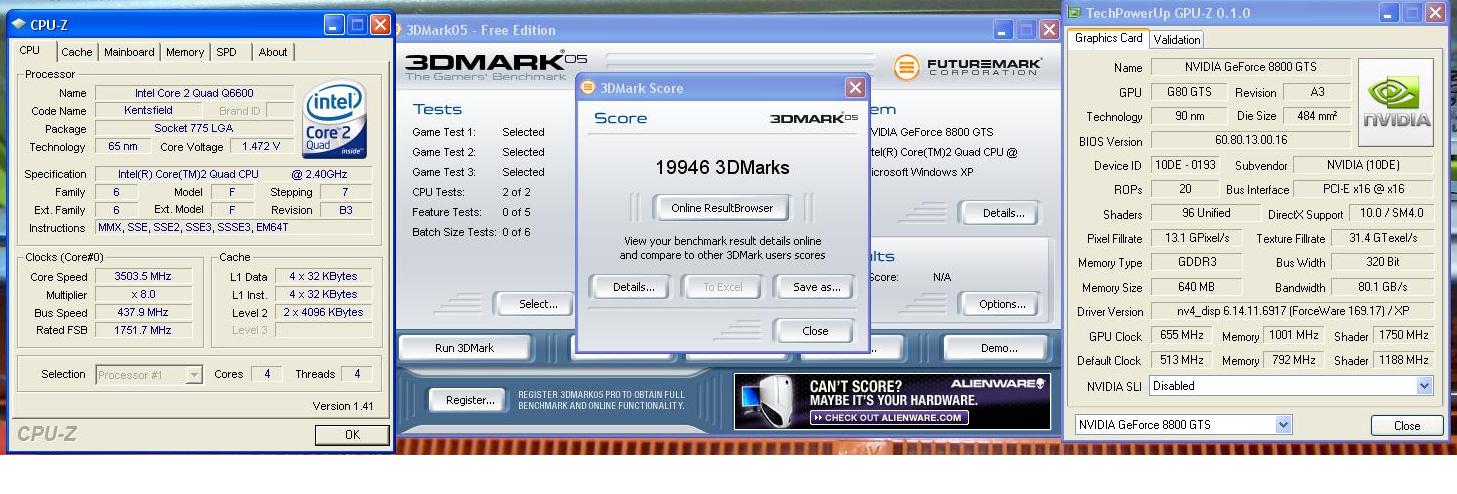Open the Processor #1 selection dropdown
This screenshot has height=494, width=1457.
149,375
